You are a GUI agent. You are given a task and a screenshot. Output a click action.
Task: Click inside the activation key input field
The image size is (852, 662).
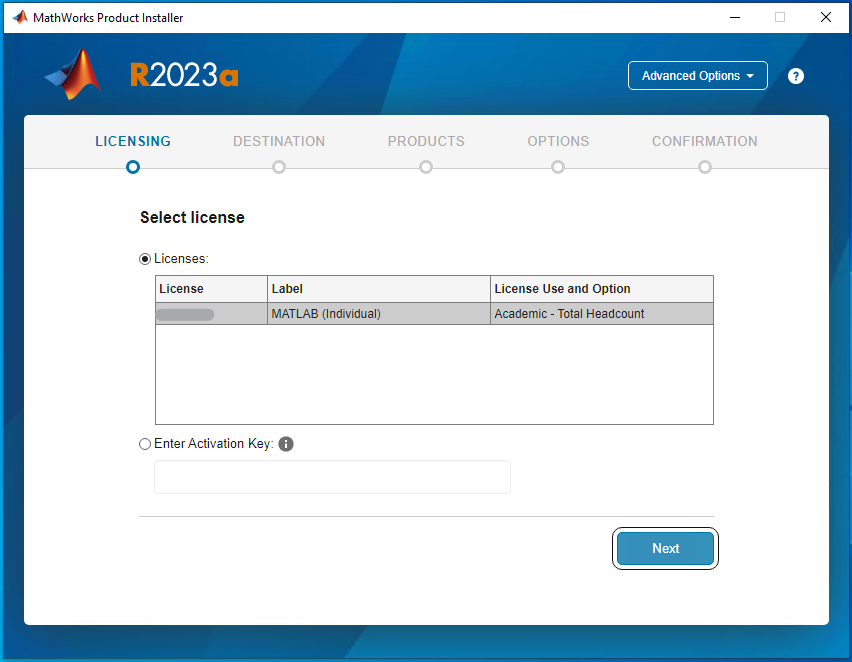coord(332,477)
